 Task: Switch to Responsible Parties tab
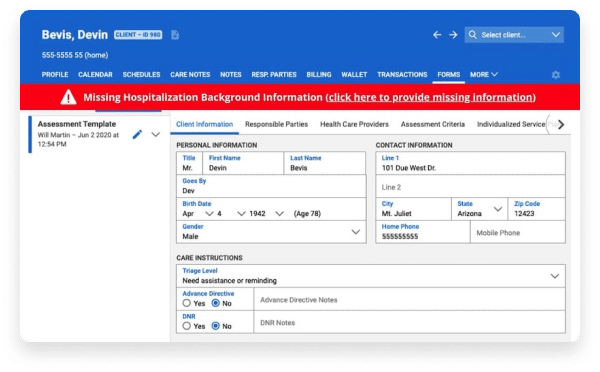point(276,124)
